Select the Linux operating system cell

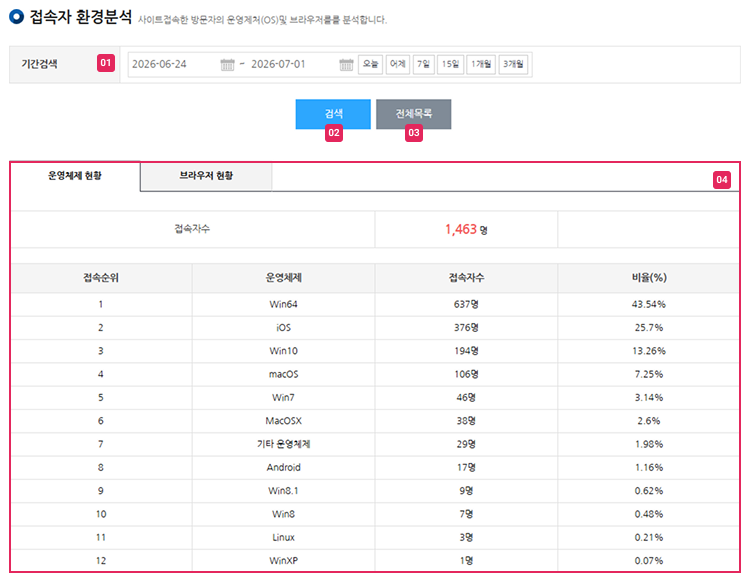[x=284, y=538]
